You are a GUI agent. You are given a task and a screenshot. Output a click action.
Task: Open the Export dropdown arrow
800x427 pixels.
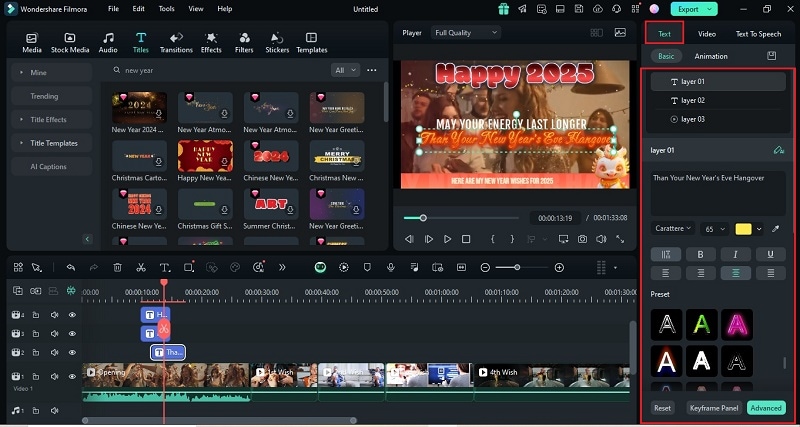[x=710, y=9]
